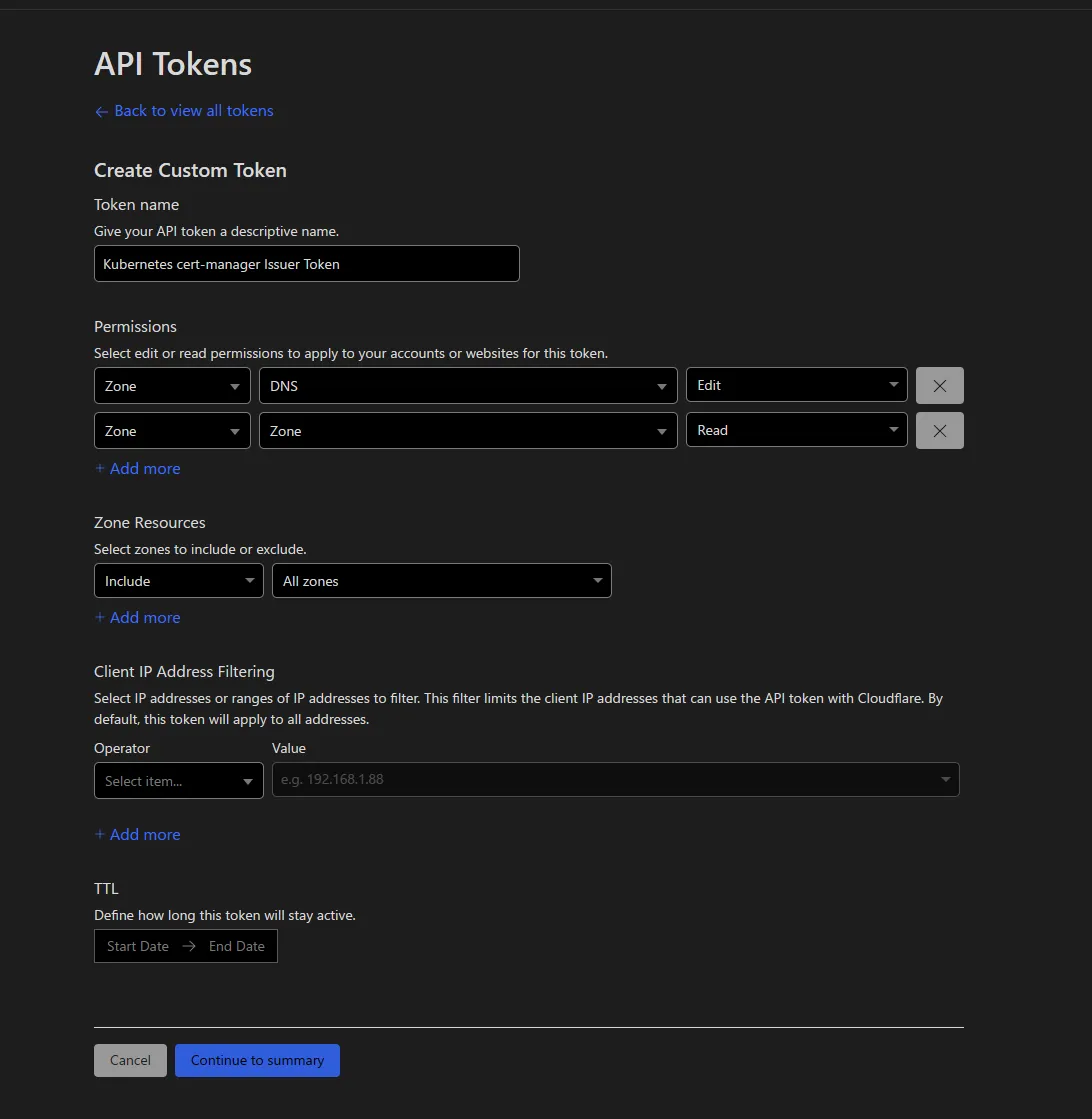This screenshot has width=1092, height=1119.
Task: Remove the Zone Read permission row
Action: [939, 430]
